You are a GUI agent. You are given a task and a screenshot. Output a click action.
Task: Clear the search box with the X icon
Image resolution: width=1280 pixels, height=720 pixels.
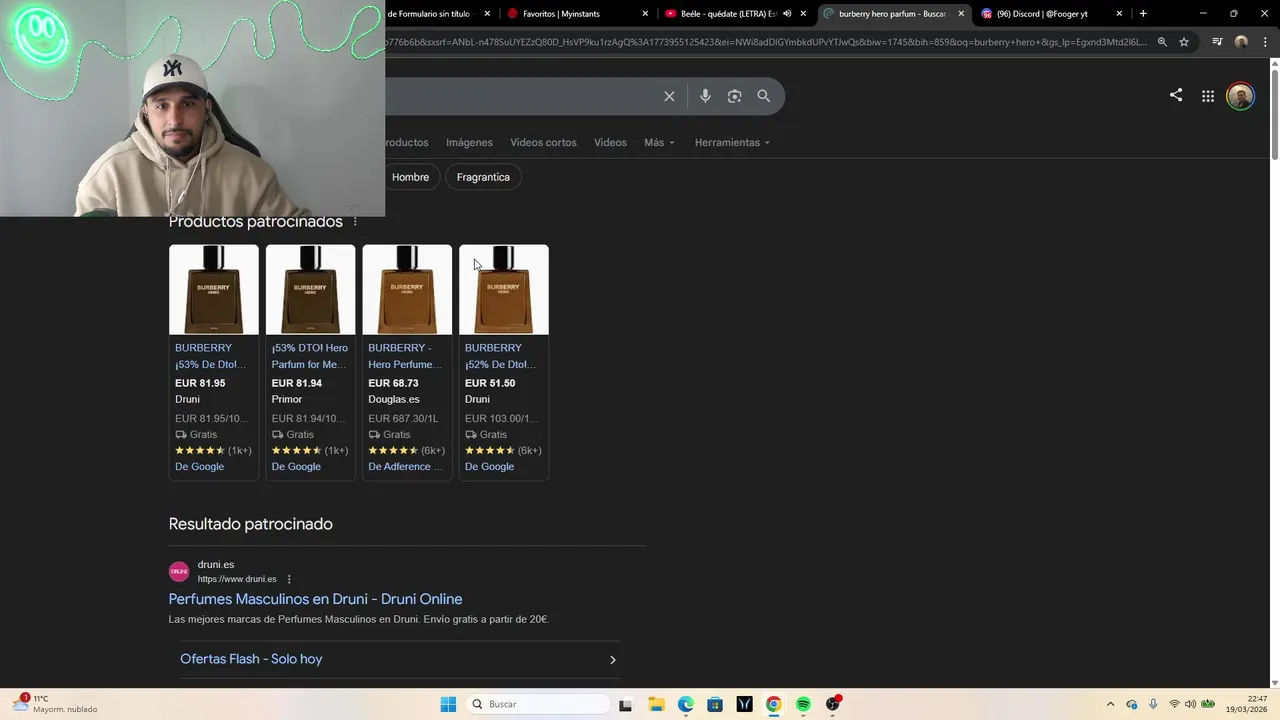coord(669,96)
